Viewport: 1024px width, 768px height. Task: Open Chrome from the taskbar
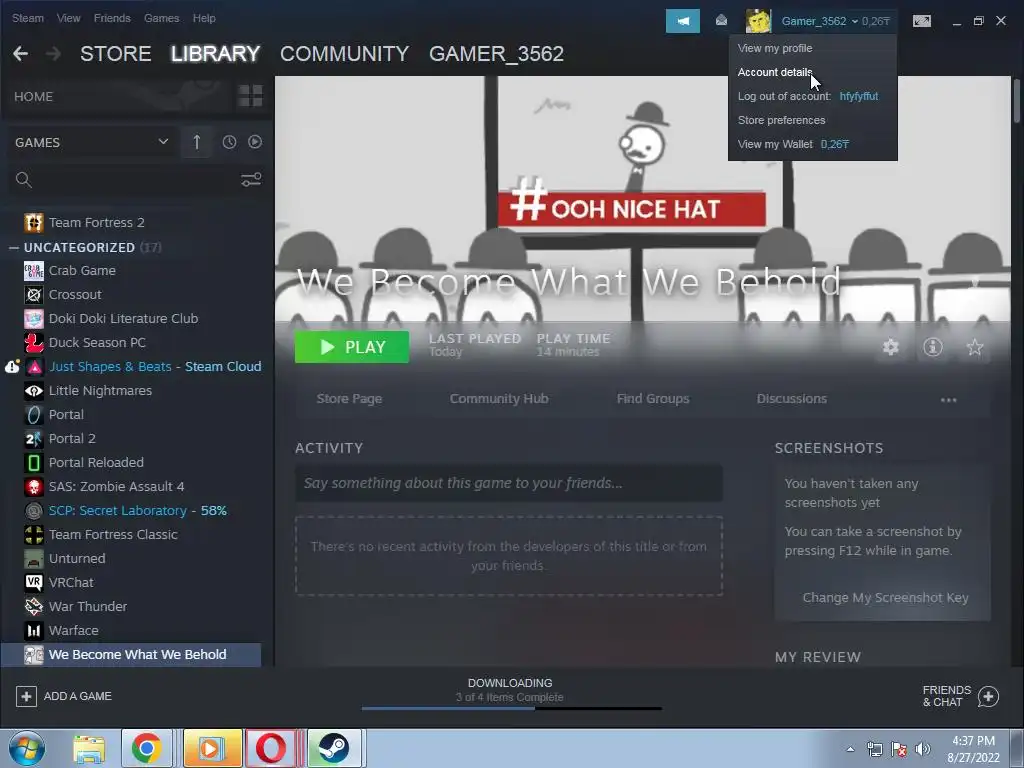(146, 748)
